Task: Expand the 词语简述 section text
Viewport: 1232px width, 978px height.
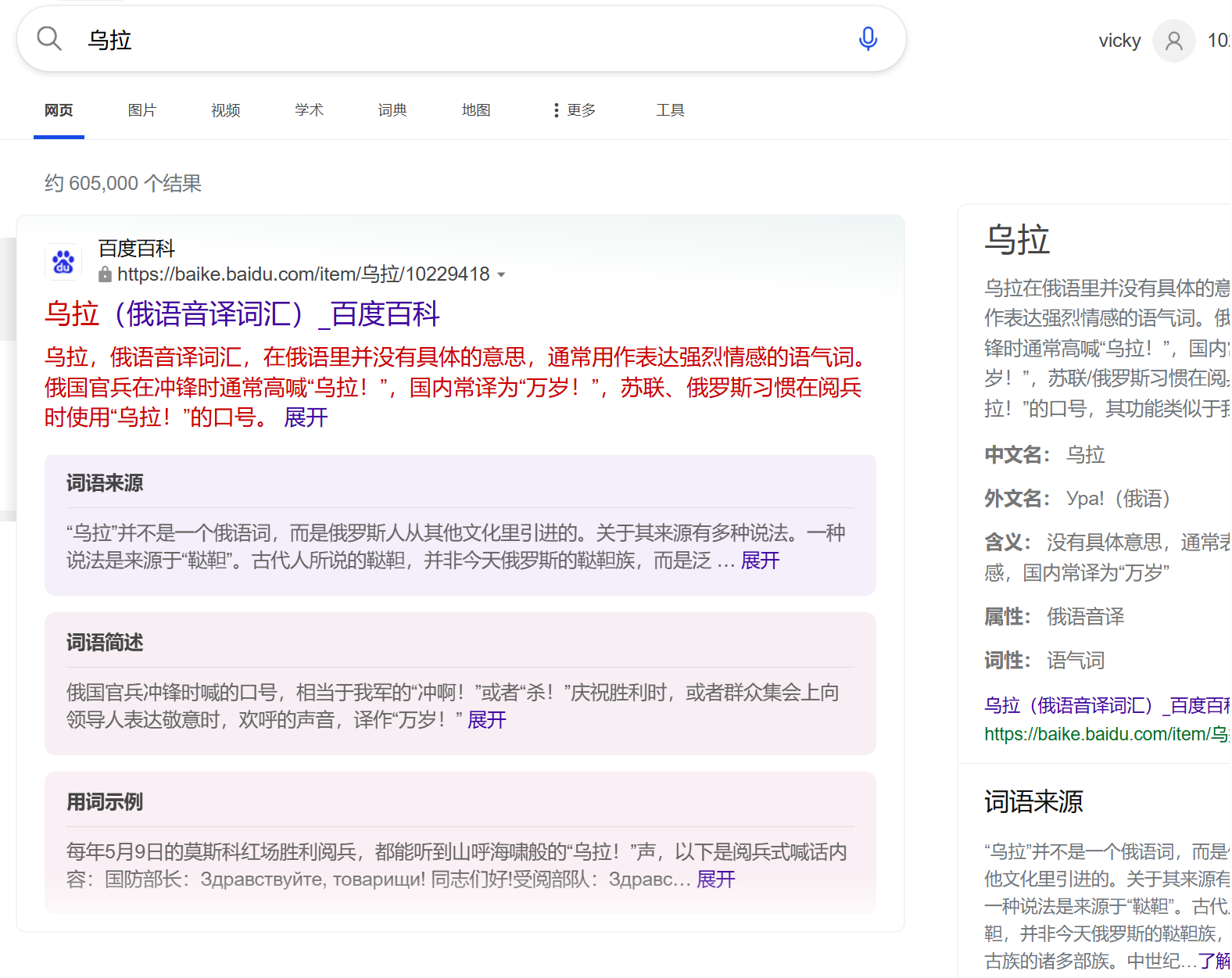Action: 486,720
